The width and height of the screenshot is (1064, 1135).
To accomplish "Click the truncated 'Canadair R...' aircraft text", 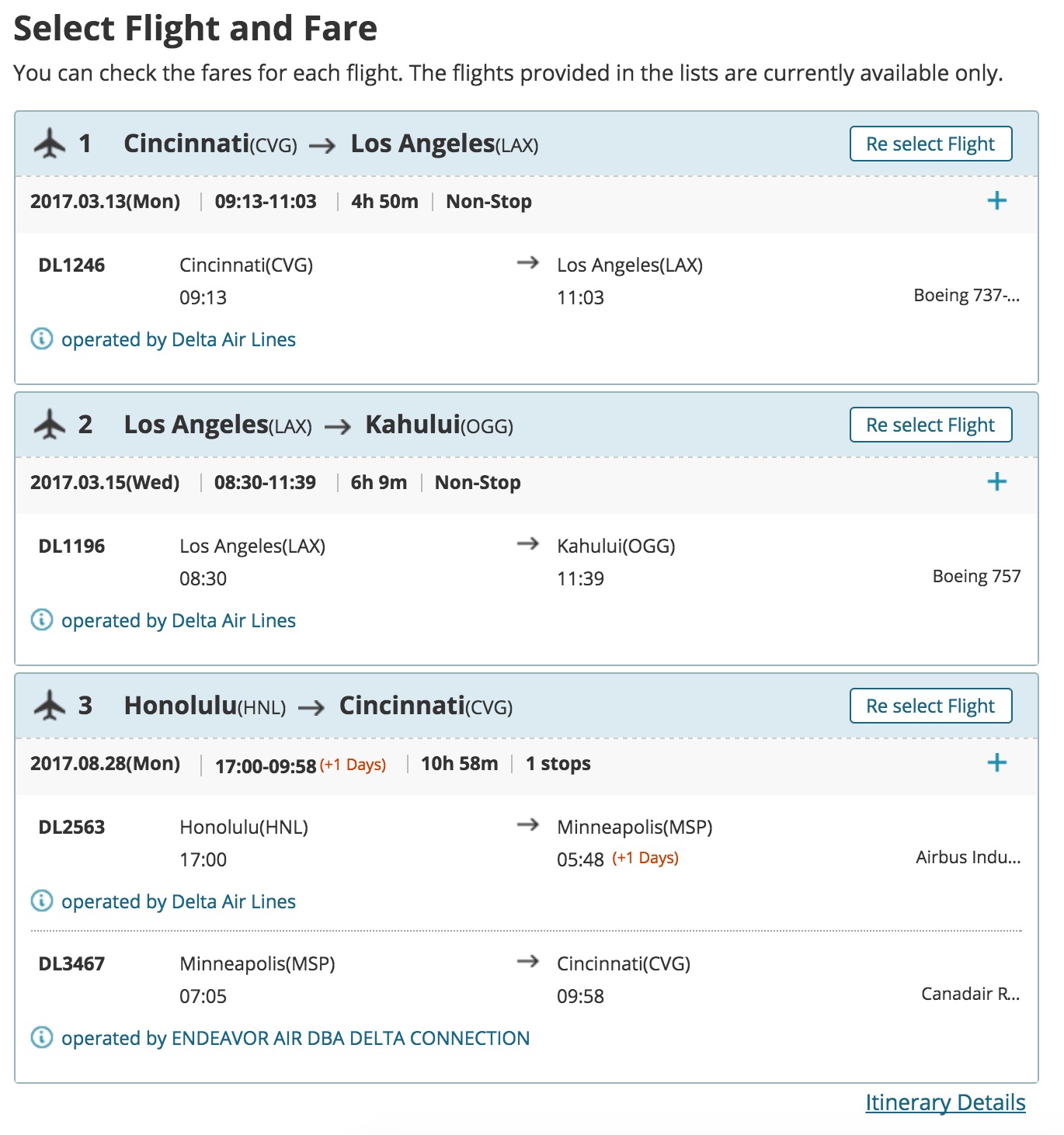I will [x=970, y=994].
